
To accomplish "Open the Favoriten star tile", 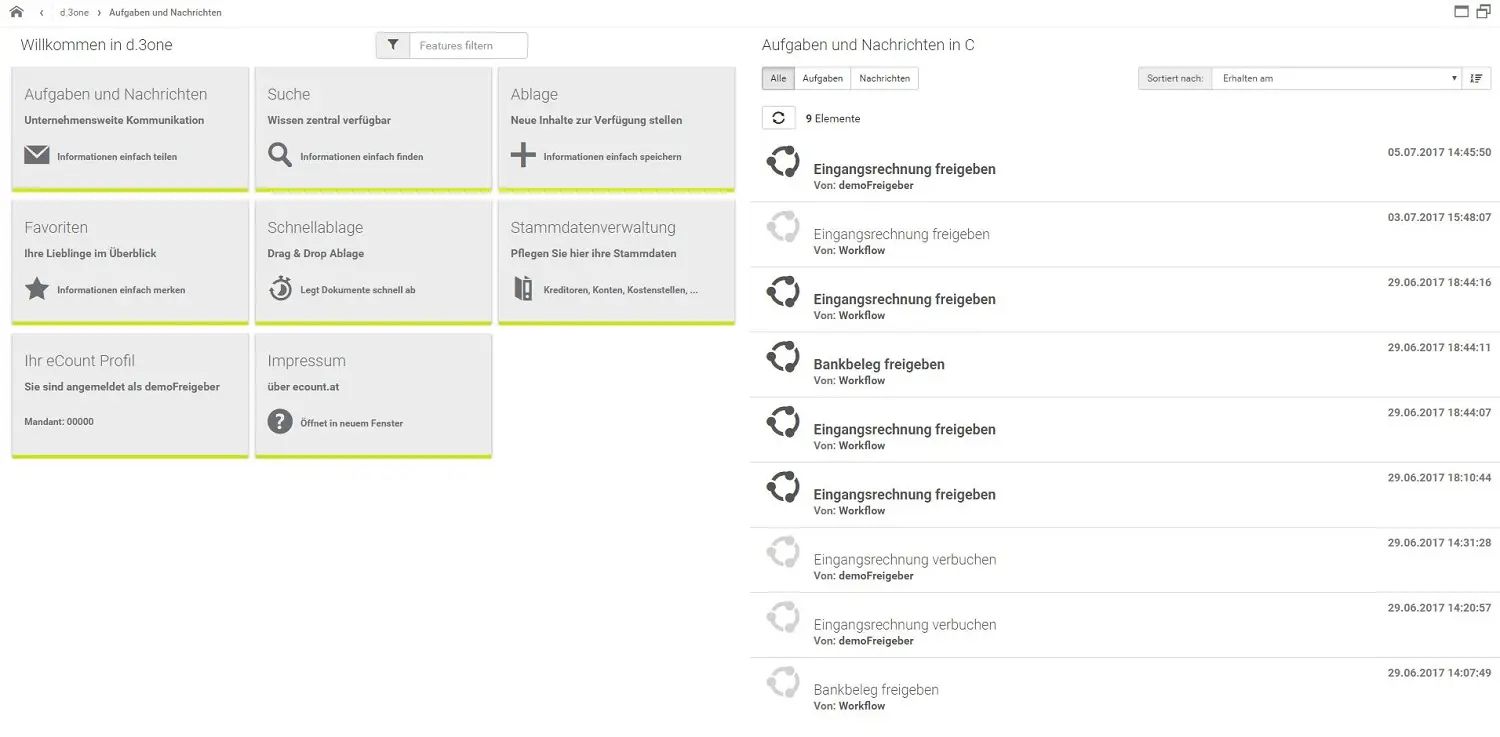I will (x=130, y=262).
